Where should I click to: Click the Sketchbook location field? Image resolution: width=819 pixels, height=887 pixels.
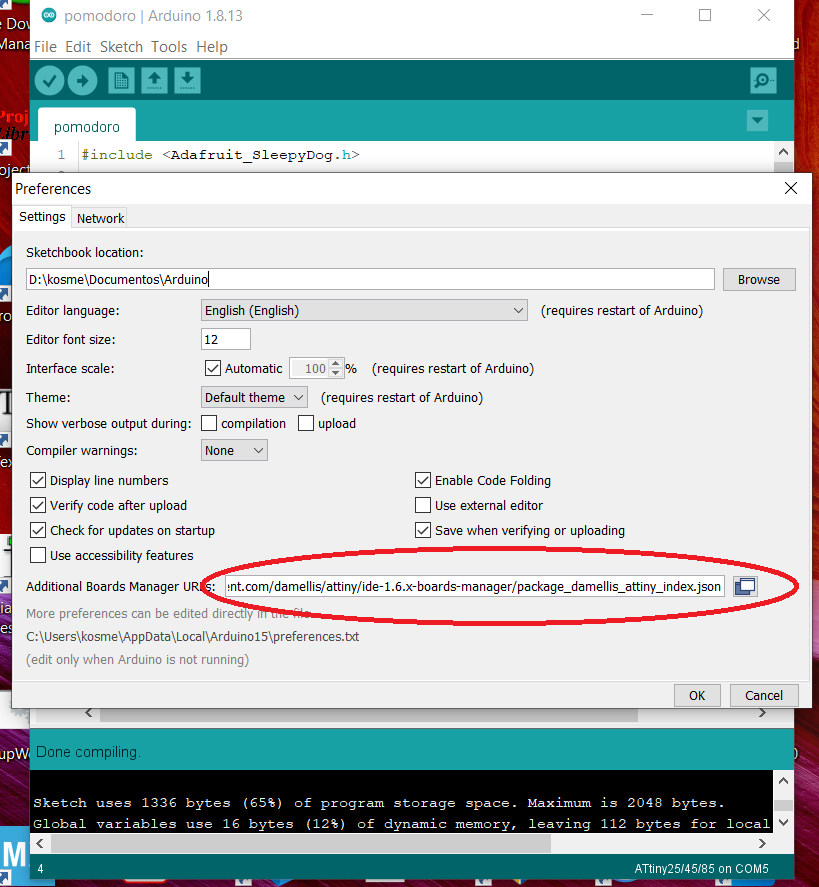pyautogui.click(x=370, y=279)
